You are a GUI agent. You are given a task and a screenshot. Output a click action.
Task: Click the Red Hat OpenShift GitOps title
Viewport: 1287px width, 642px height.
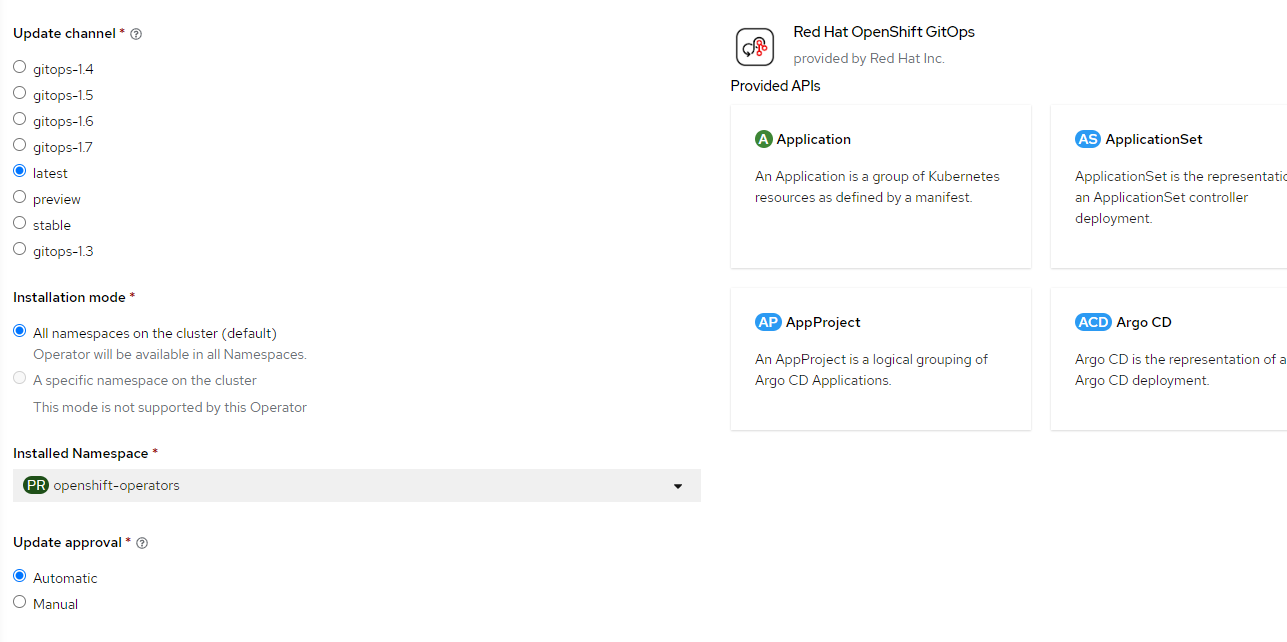884,32
